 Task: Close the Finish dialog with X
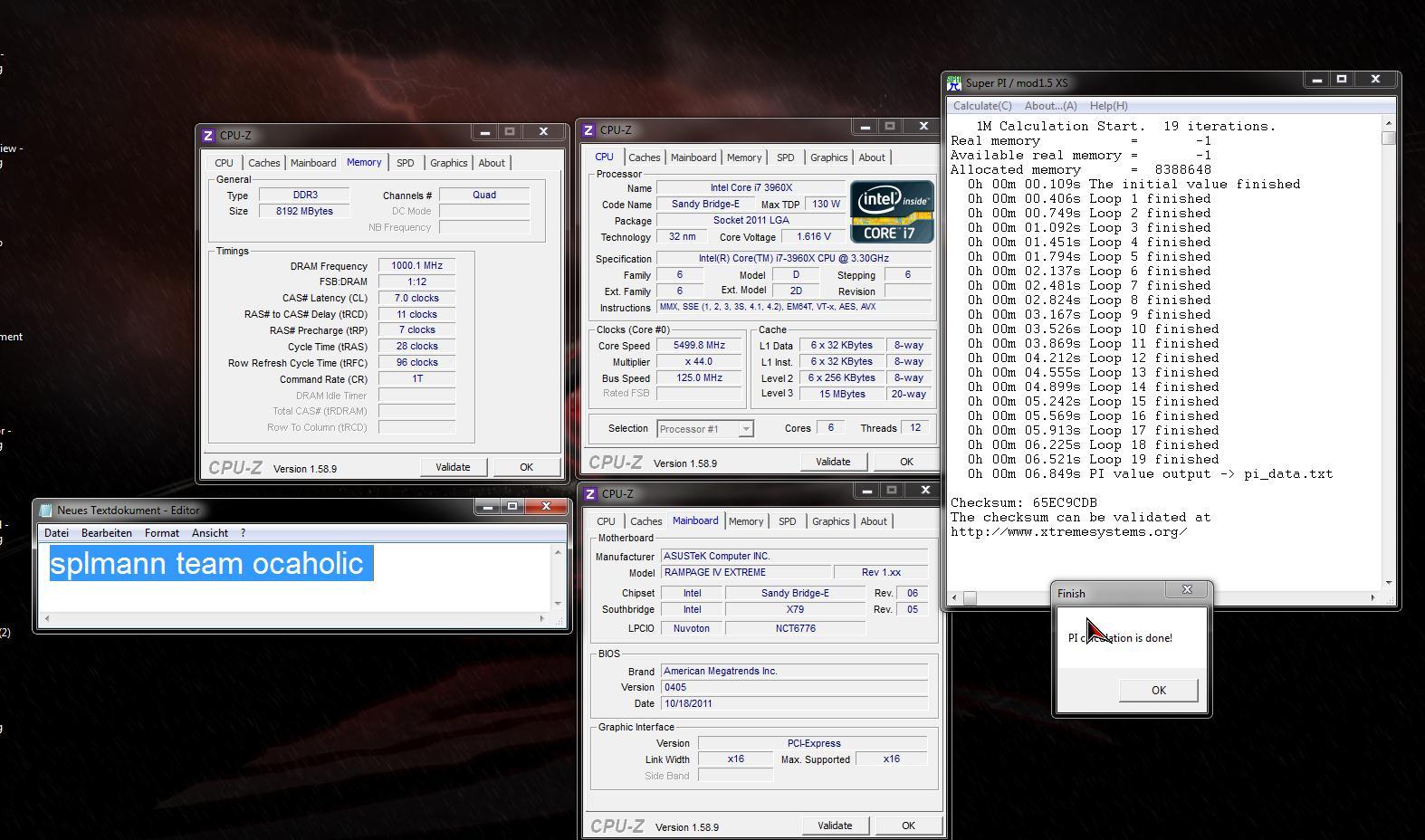1187,590
